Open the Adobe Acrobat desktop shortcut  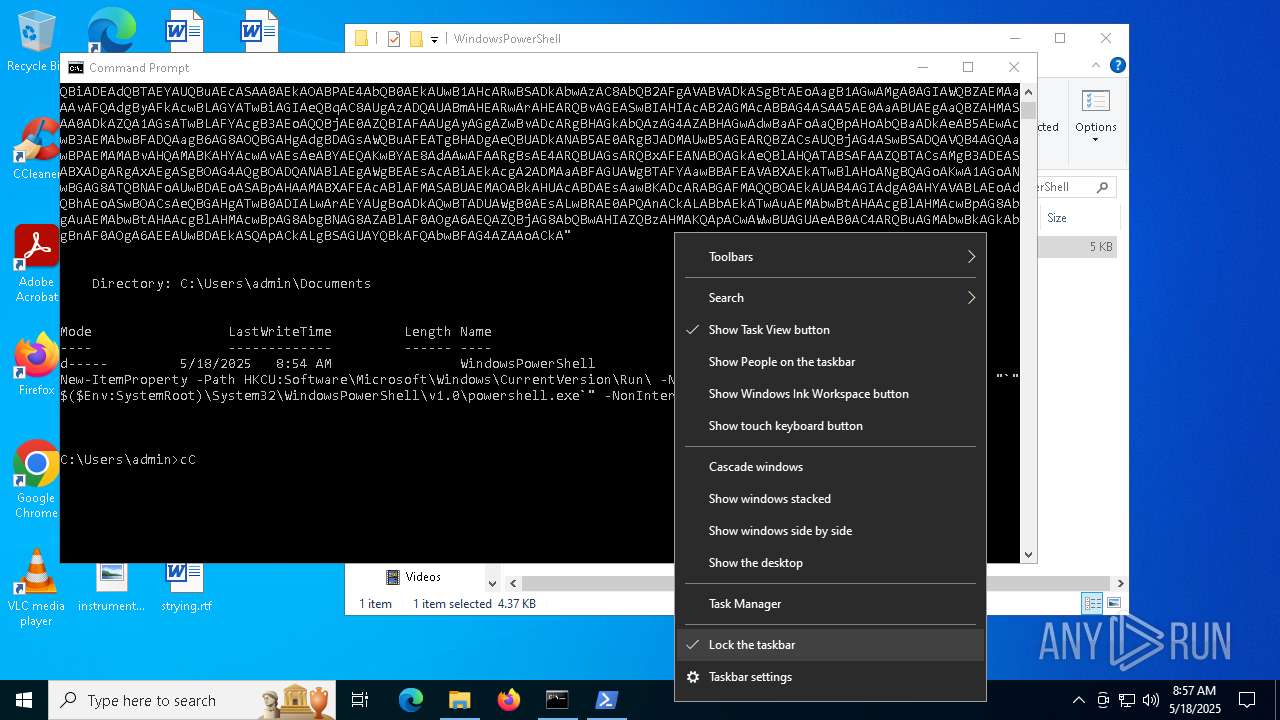click(36, 263)
